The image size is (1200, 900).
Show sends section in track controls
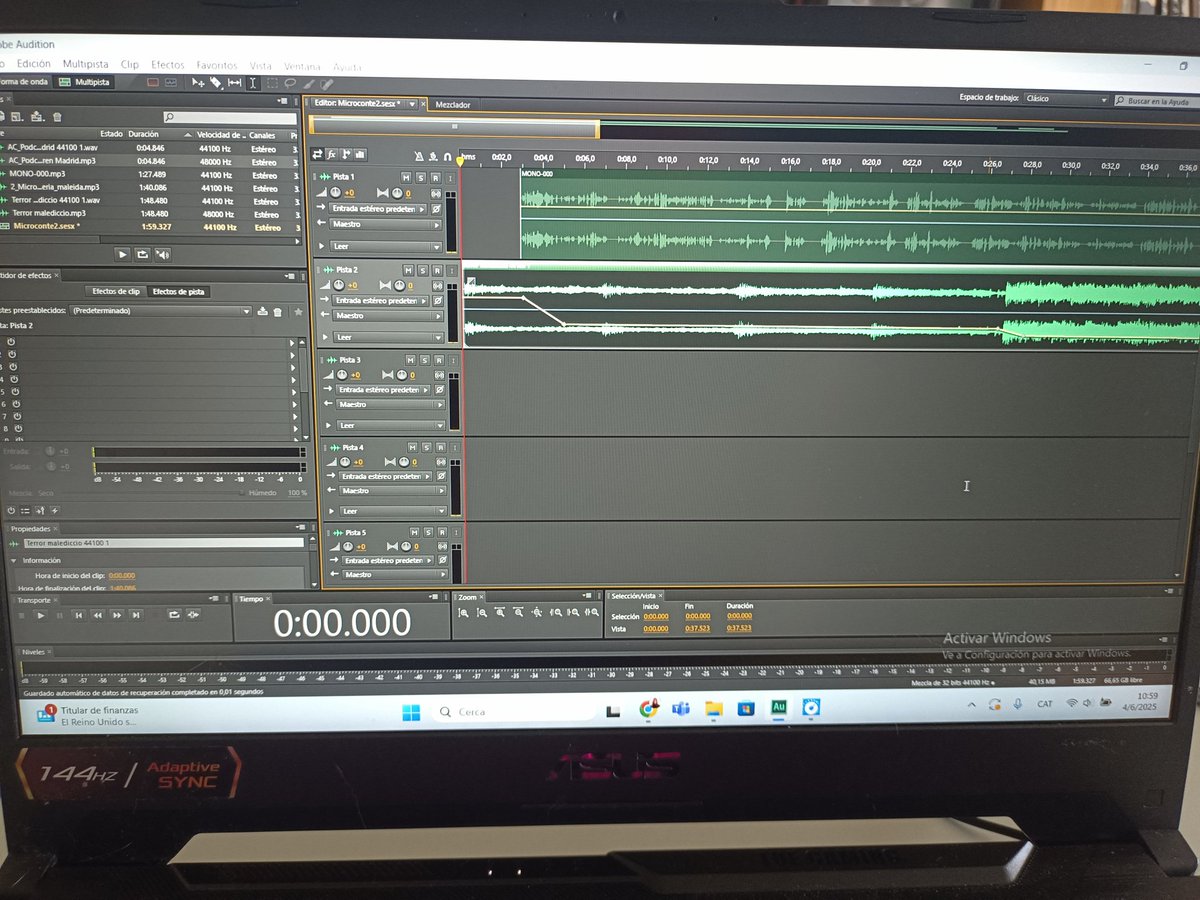345,154
